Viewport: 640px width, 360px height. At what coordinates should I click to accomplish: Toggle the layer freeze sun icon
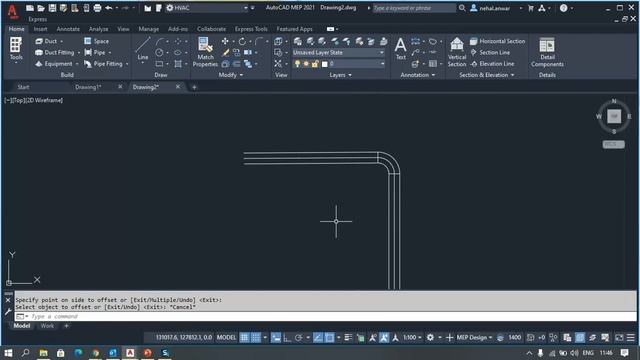pyautogui.click(x=306, y=64)
